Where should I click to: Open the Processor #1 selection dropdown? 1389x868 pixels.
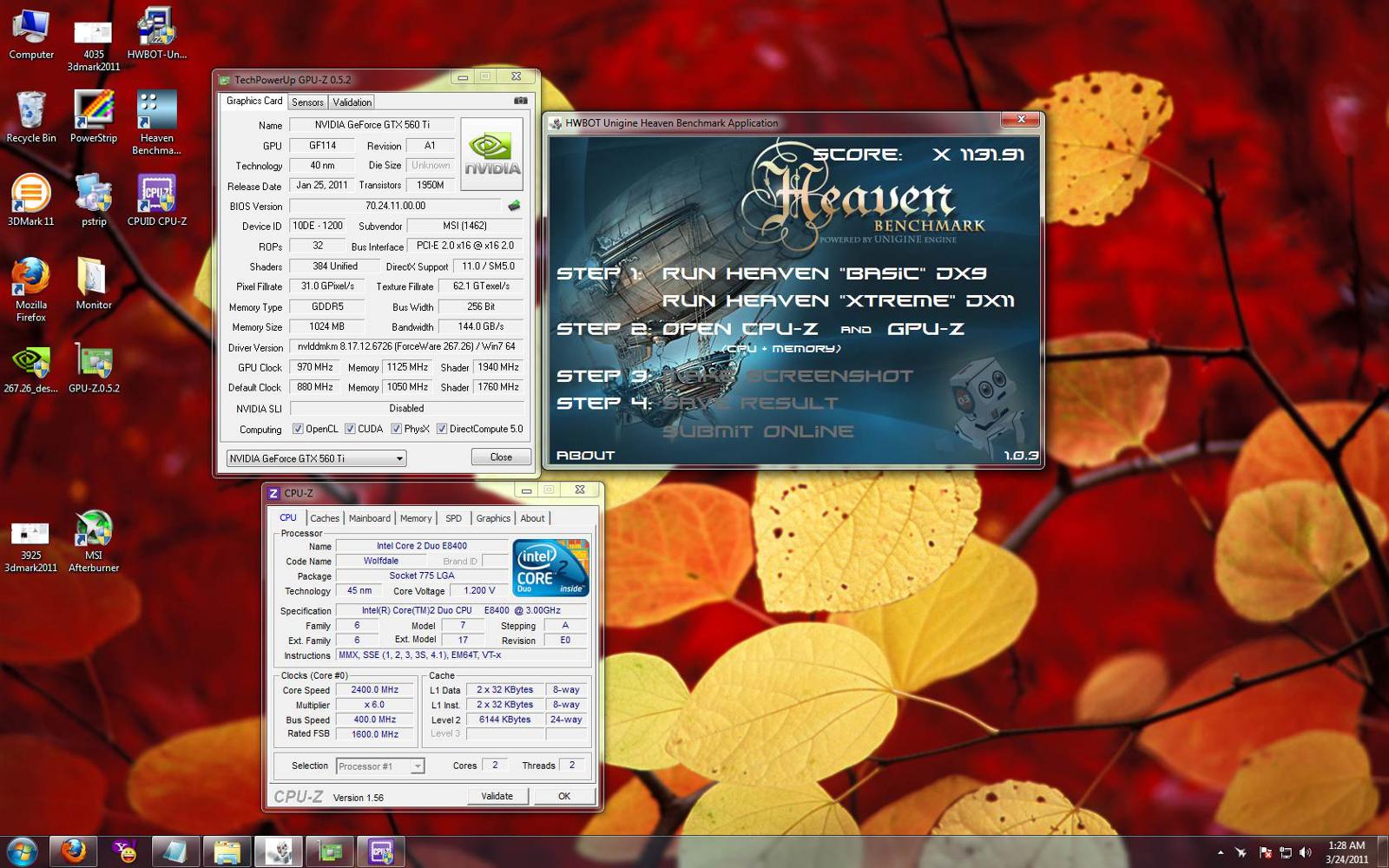click(x=380, y=766)
